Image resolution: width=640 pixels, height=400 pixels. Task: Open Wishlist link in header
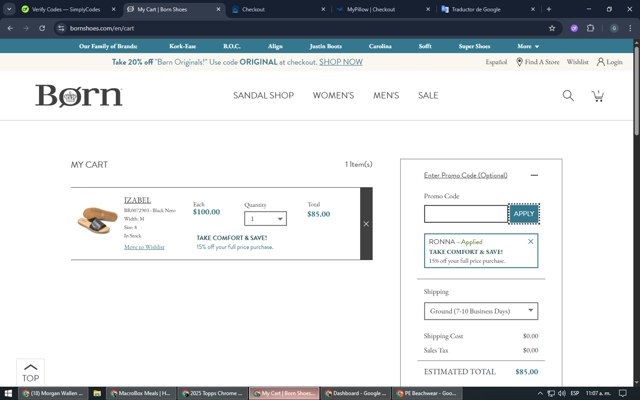point(578,62)
